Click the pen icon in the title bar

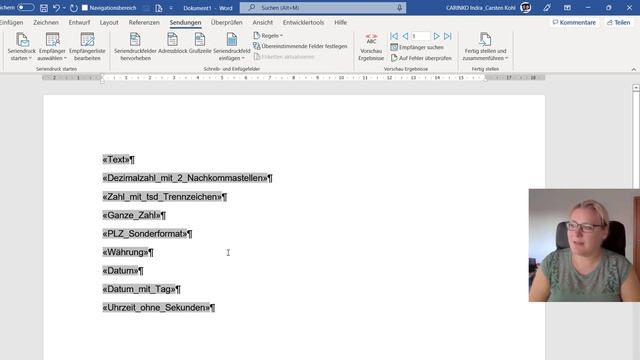(547, 7)
